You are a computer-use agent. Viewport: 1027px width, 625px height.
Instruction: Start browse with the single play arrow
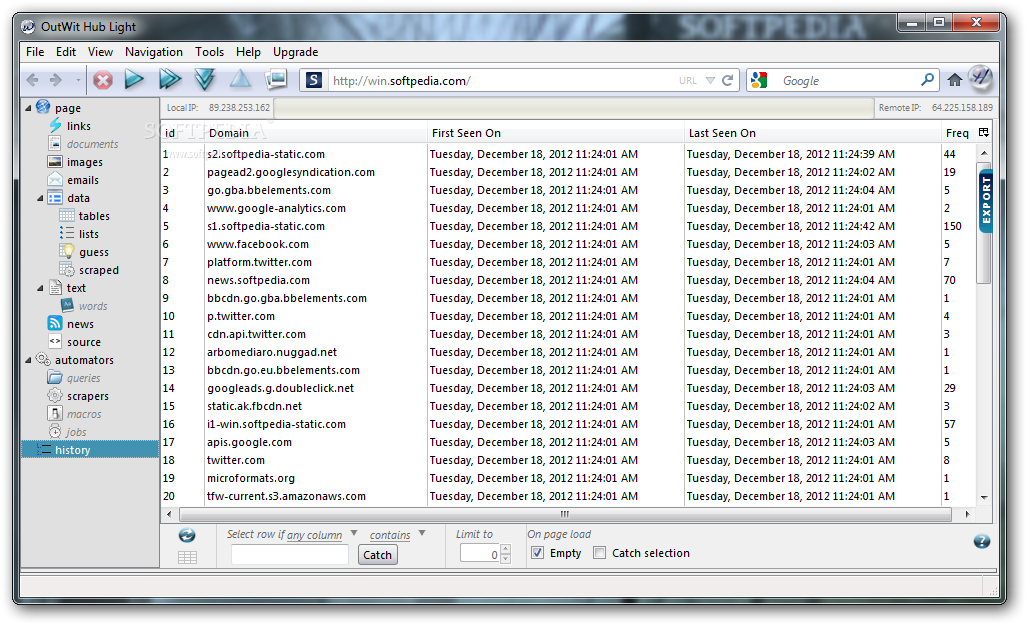(x=134, y=80)
